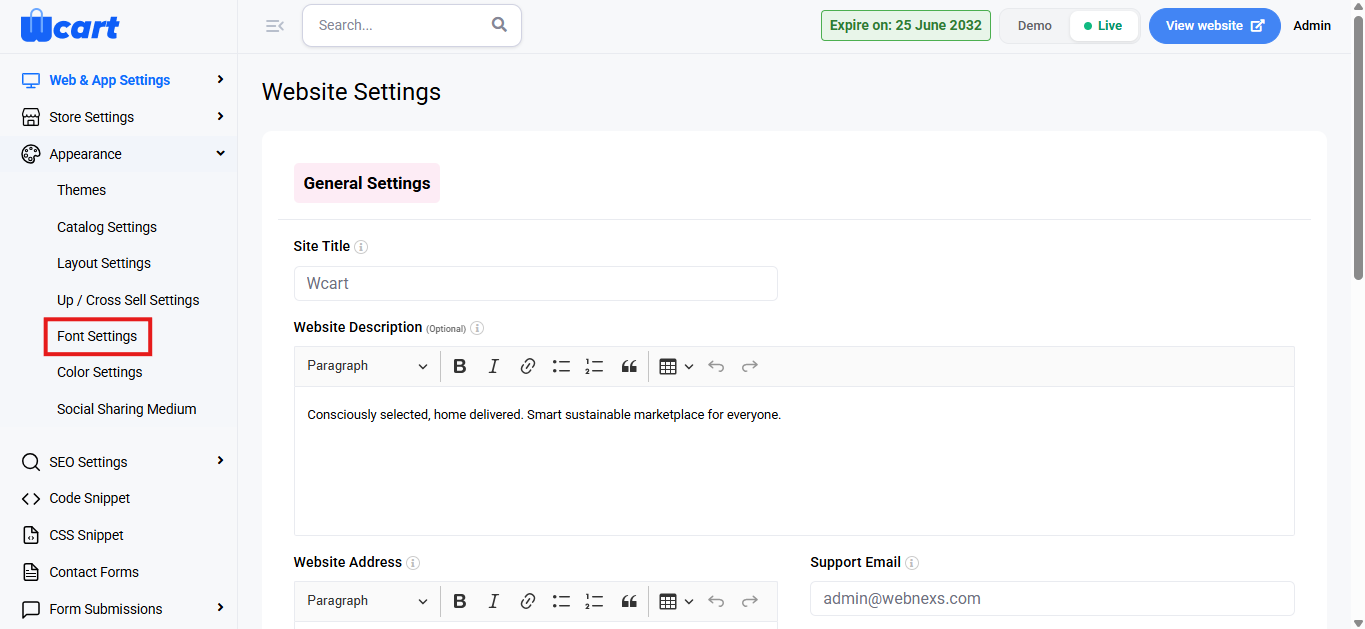Screen dimensions: 1365x629
Task: Click the Code Snippet brackets icon
Action: (x=31, y=498)
